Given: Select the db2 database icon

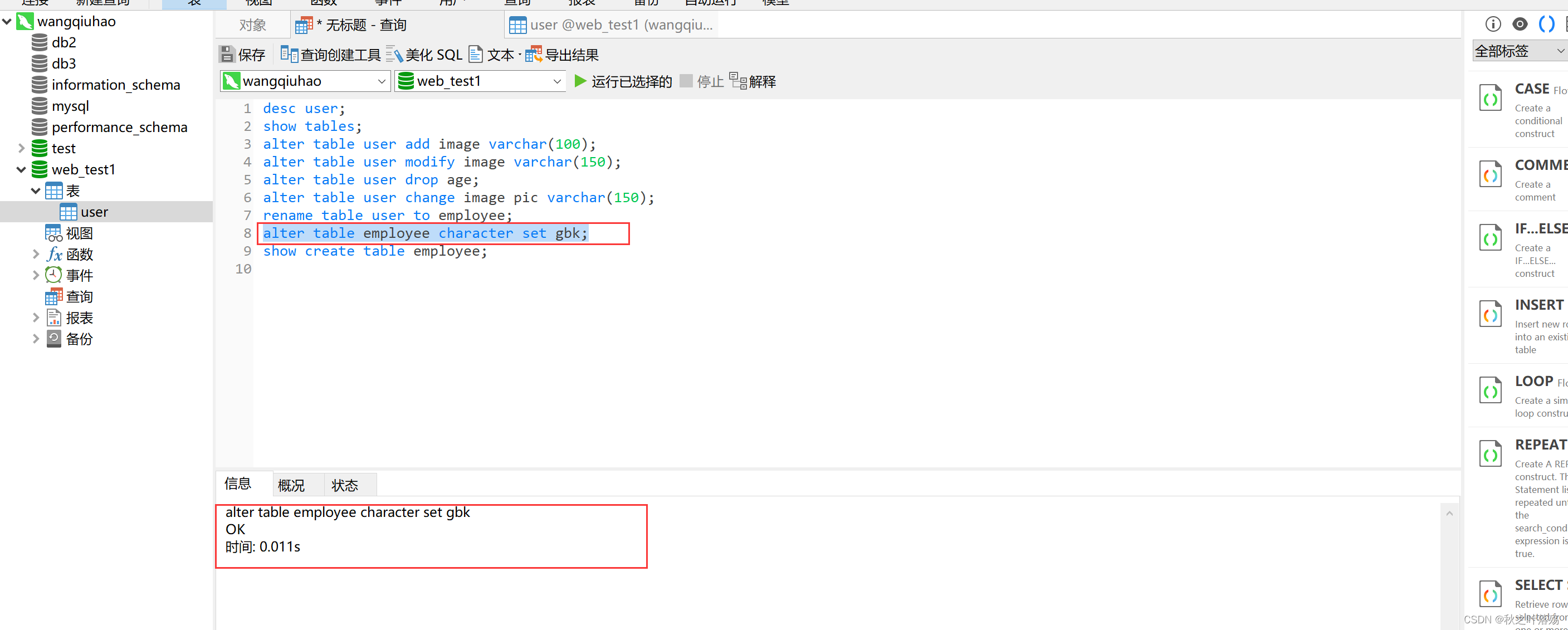Looking at the screenshot, I should point(40,42).
